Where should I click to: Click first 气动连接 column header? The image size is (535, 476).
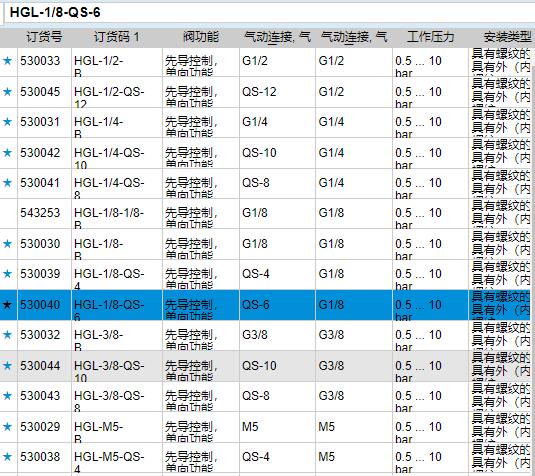point(277,37)
